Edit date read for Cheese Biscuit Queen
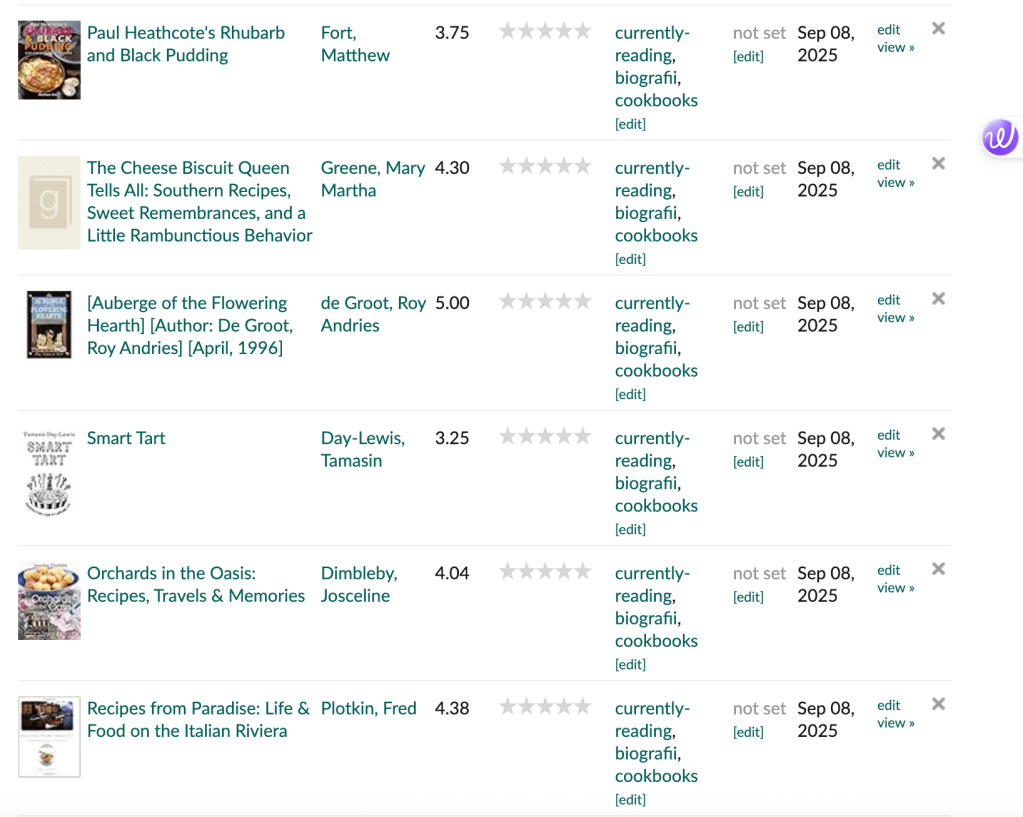Viewport: 1023px width, 817px height. coord(748,191)
